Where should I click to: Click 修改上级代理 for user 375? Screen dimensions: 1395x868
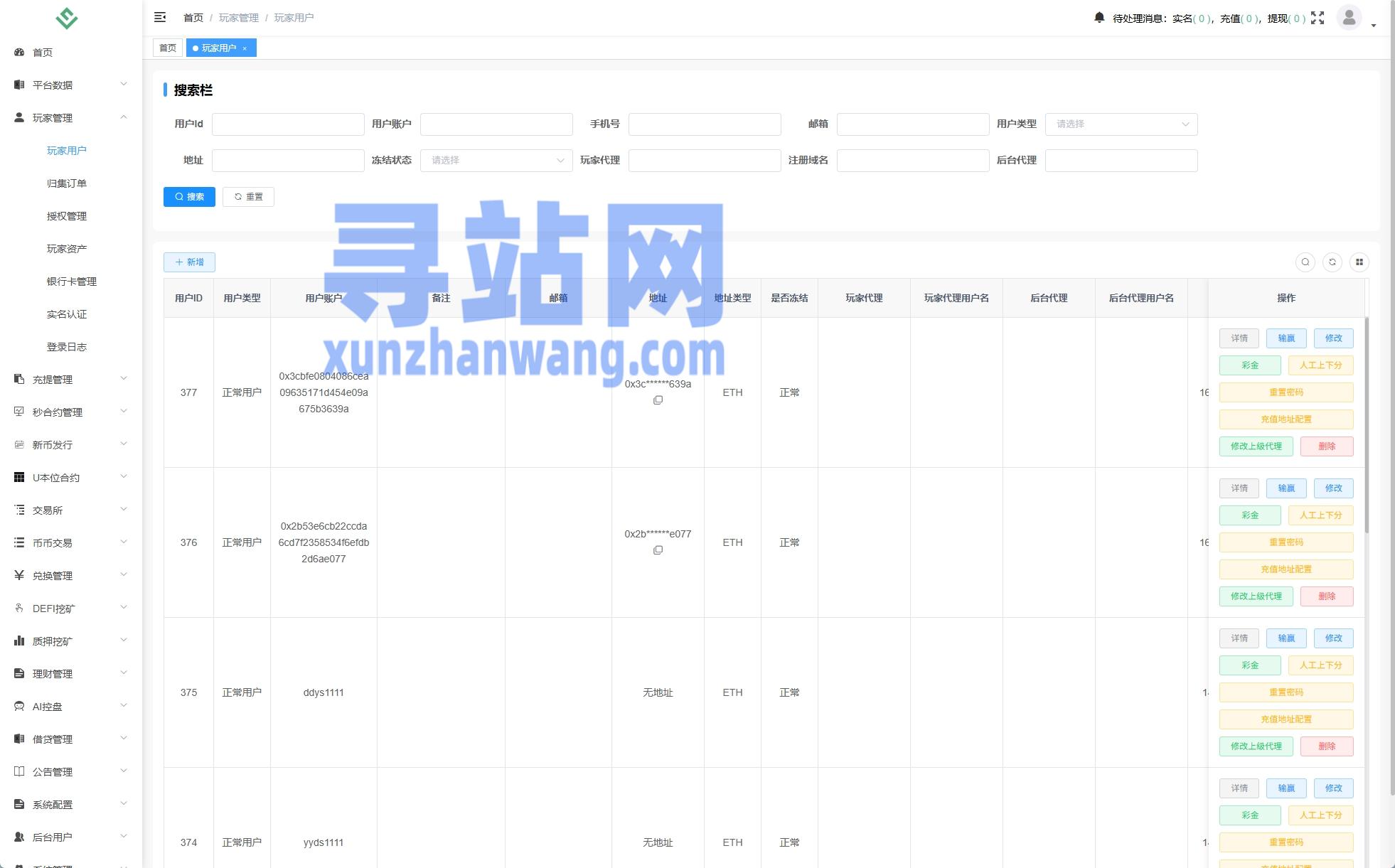point(1256,746)
